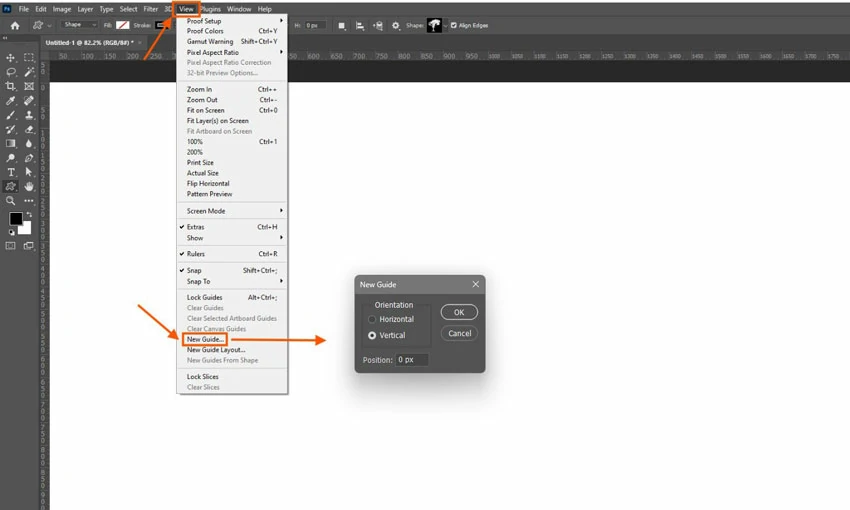Select the Eyedropper tool
850x510 pixels.
point(11,101)
